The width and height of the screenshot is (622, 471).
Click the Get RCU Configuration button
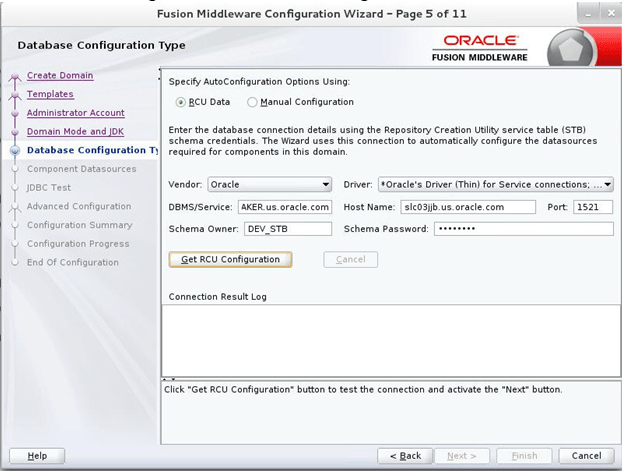tap(230, 260)
